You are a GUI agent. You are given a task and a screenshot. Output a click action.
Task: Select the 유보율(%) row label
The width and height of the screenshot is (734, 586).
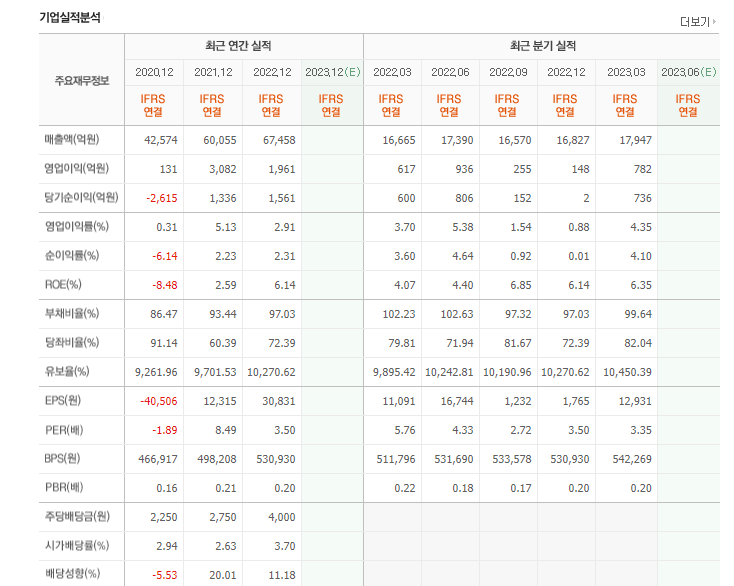[67, 372]
